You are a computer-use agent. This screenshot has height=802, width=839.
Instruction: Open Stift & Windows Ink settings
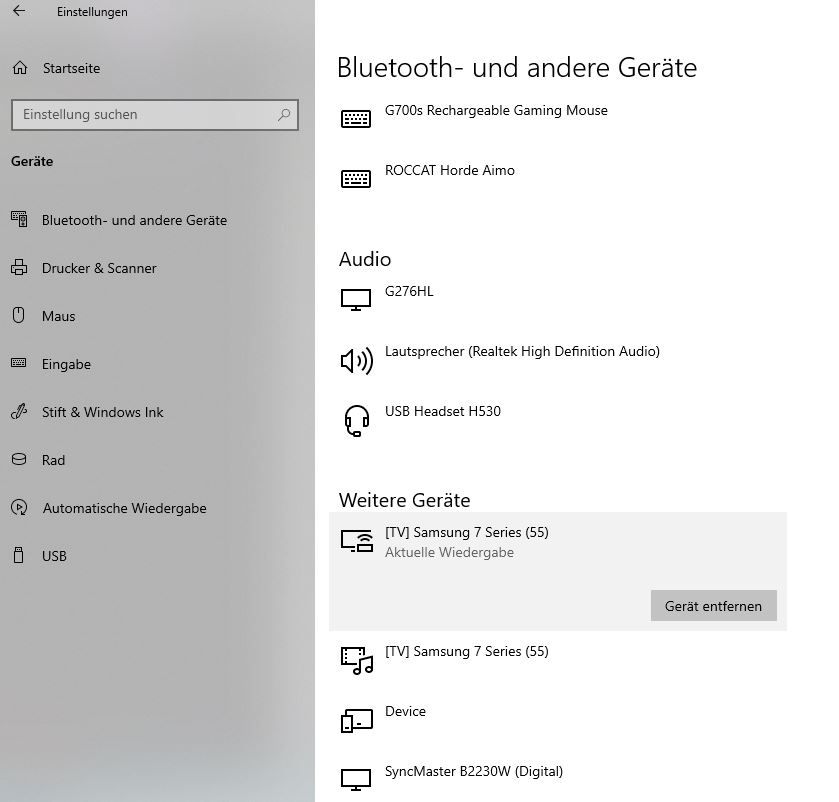click(102, 412)
